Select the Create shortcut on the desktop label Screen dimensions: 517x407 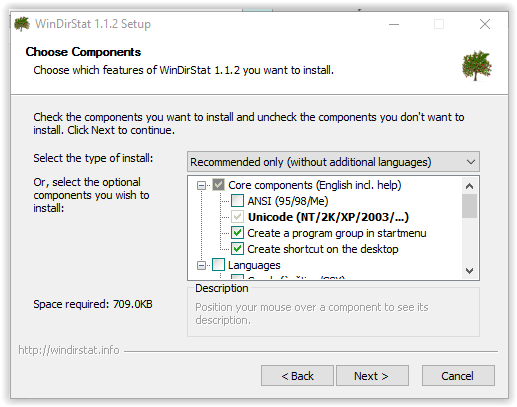point(323,249)
